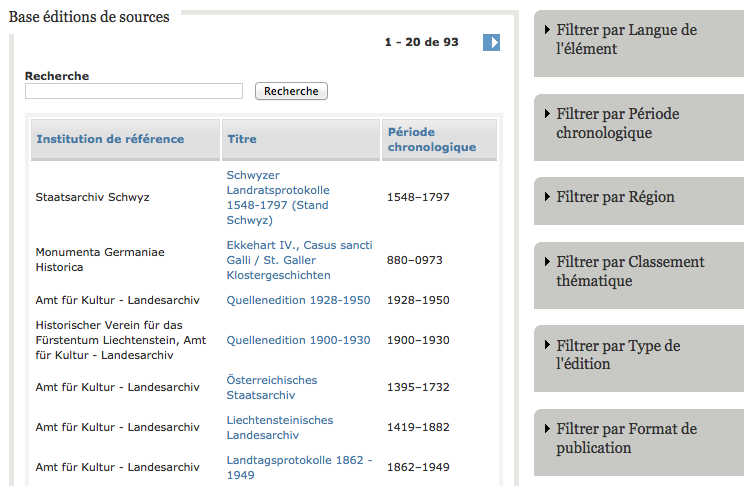Expand Filtrer par Langue de l'élément
Viewport: 754px width, 486px height.
click(626, 40)
